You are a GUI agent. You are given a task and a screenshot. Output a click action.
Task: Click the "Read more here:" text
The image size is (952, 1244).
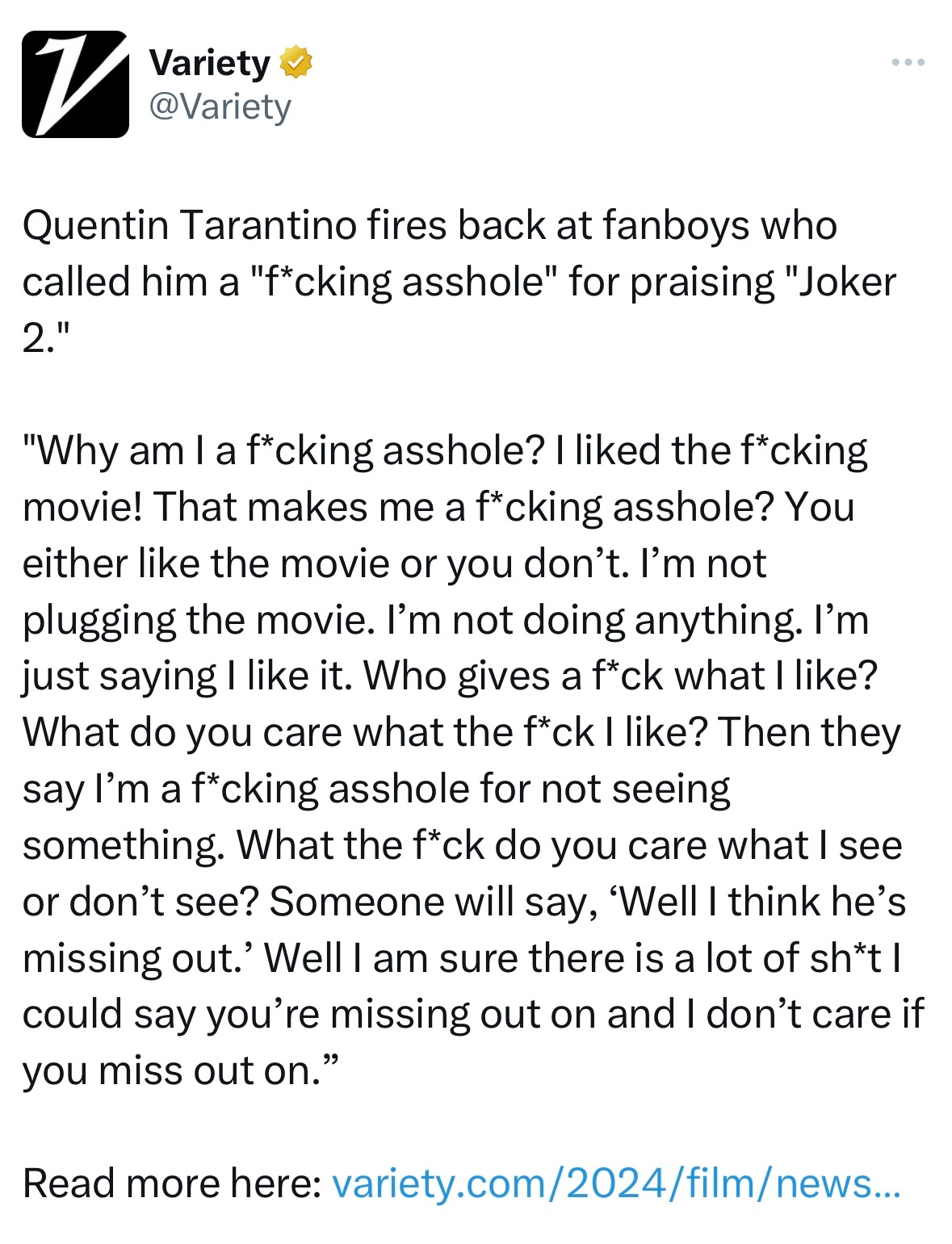tap(173, 1183)
